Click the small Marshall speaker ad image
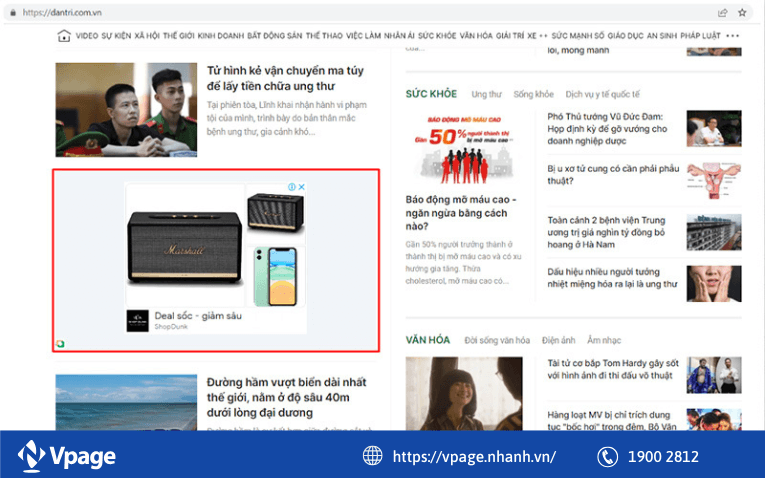 click(x=276, y=213)
